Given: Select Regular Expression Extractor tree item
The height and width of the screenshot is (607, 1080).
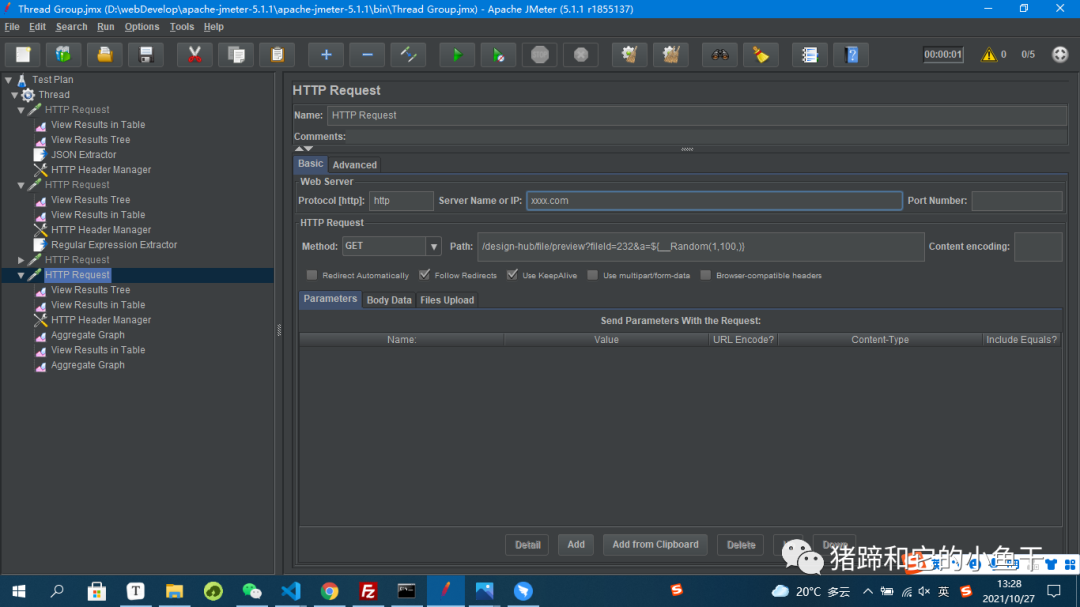Looking at the screenshot, I should (x=114, y=245).
